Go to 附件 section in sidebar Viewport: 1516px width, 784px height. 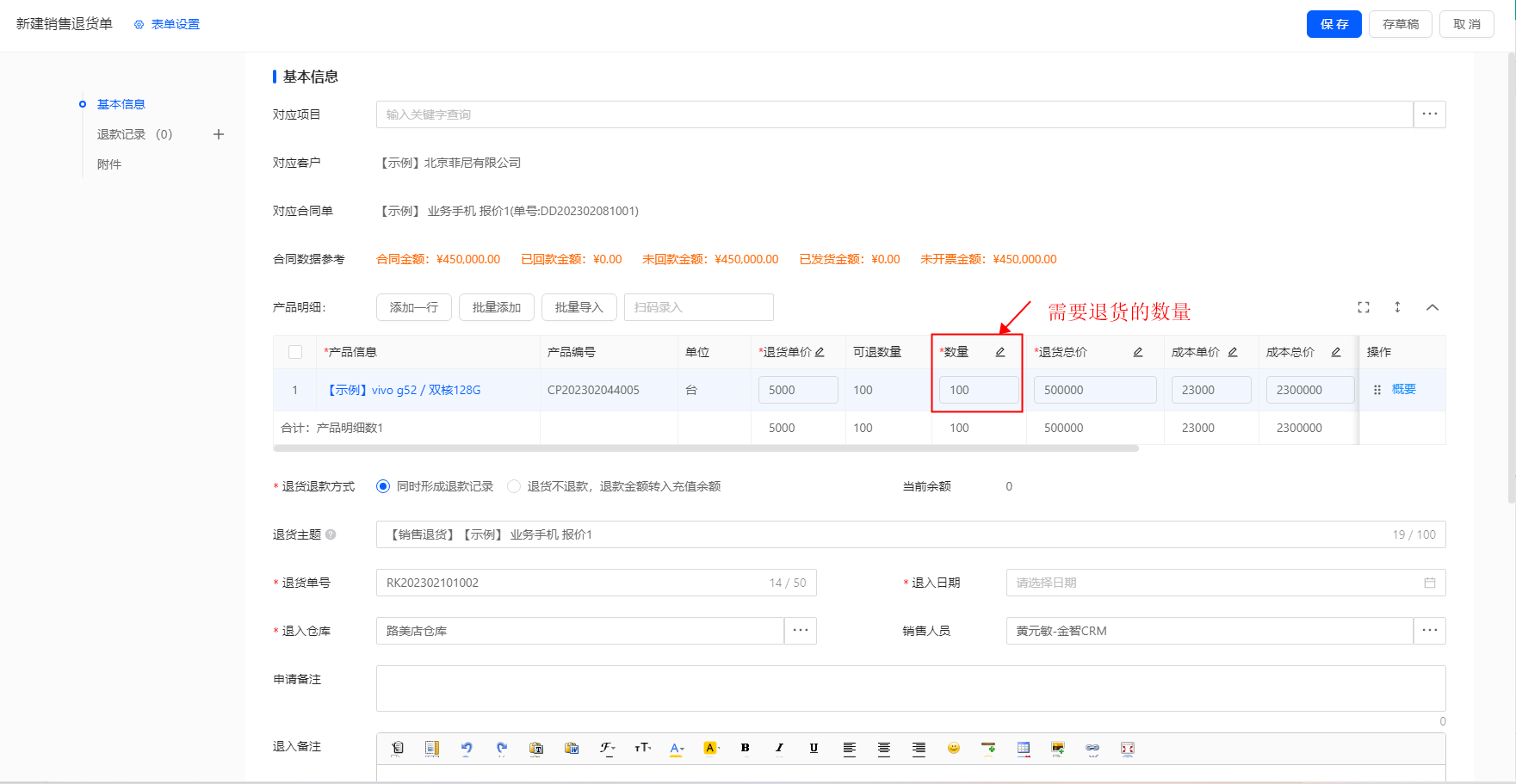point(109,164)
